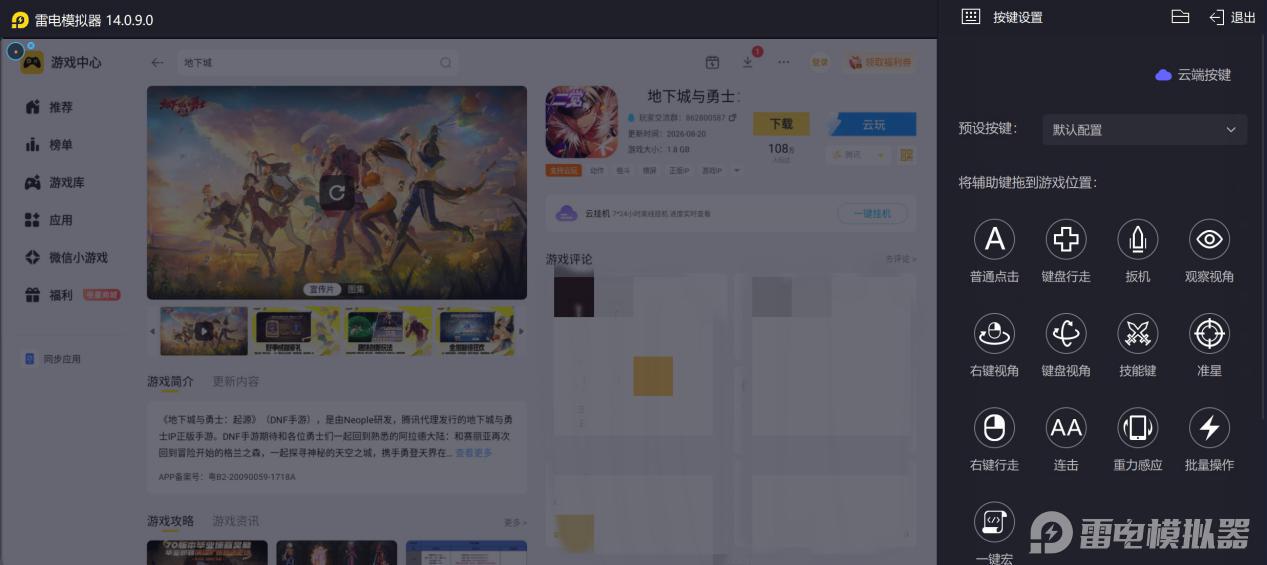Screen dimensions: 1267x565
Task: Open the calendar check-in icon
Action: click(712, 62)
